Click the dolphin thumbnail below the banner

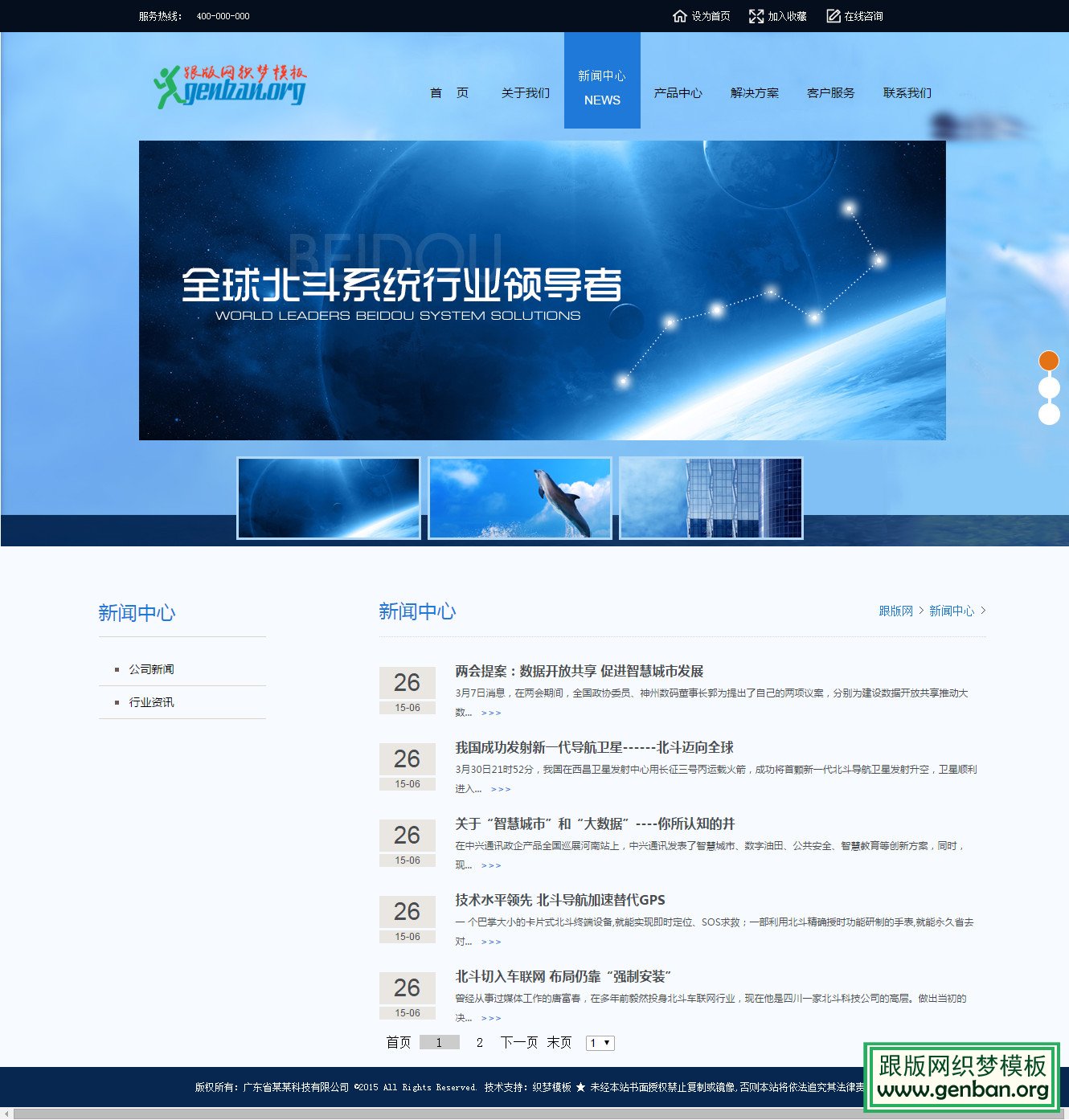(519, 498)
